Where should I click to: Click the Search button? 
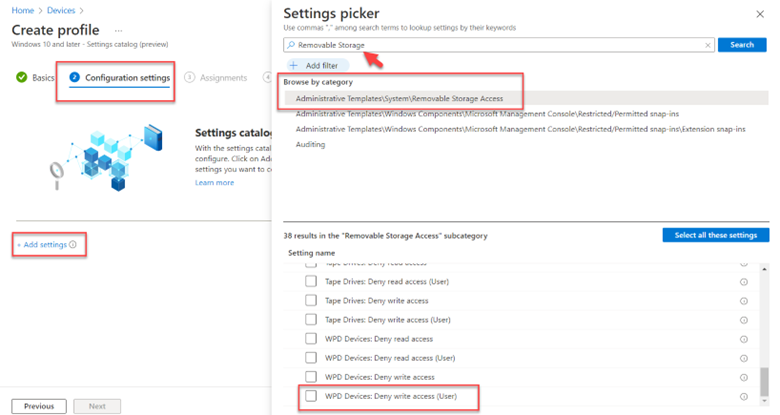point(742,45)
